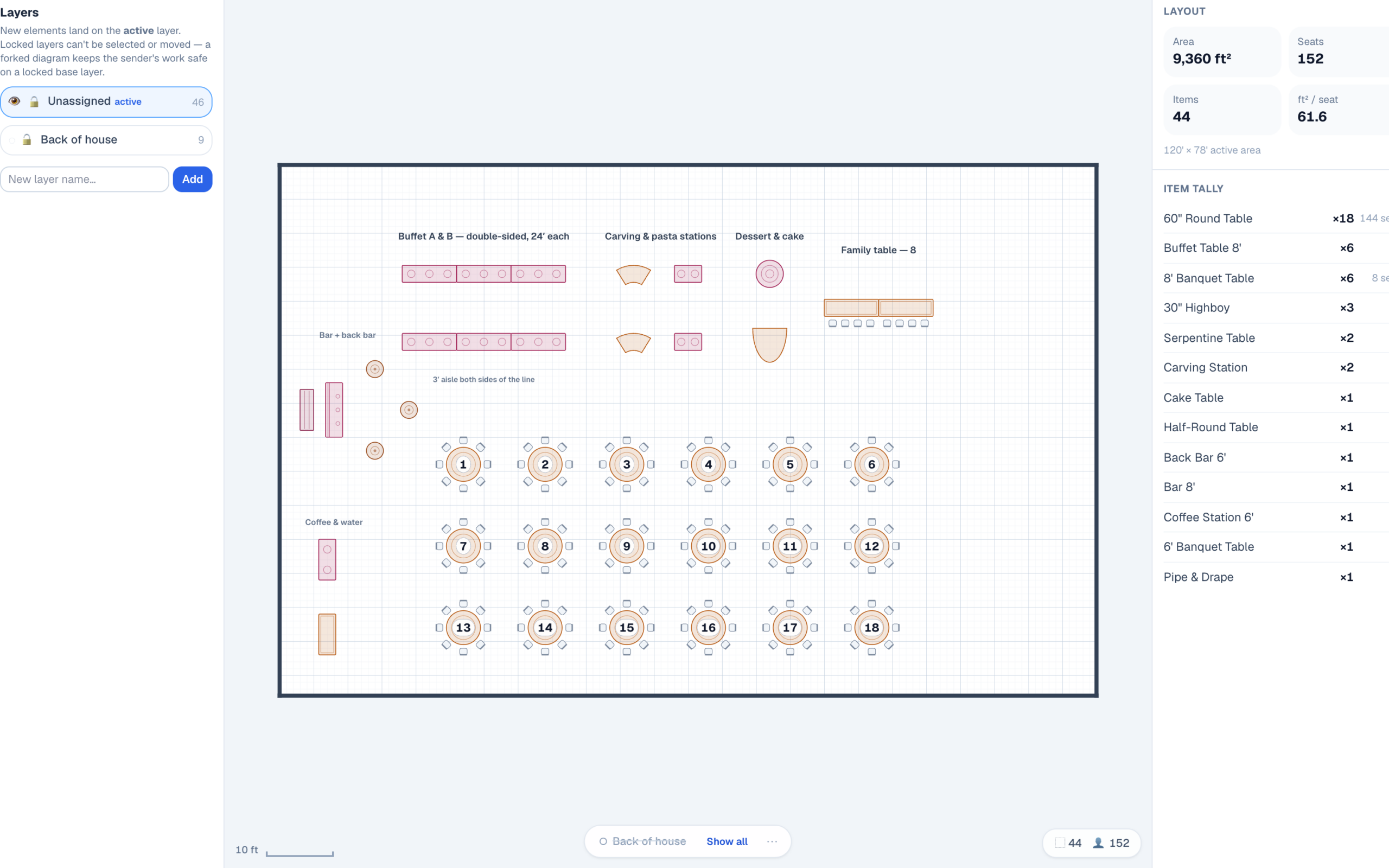Screen dimensions: 1389x868
Task: Toggle lock on the Unassigned layer
Action: [34, 101]
